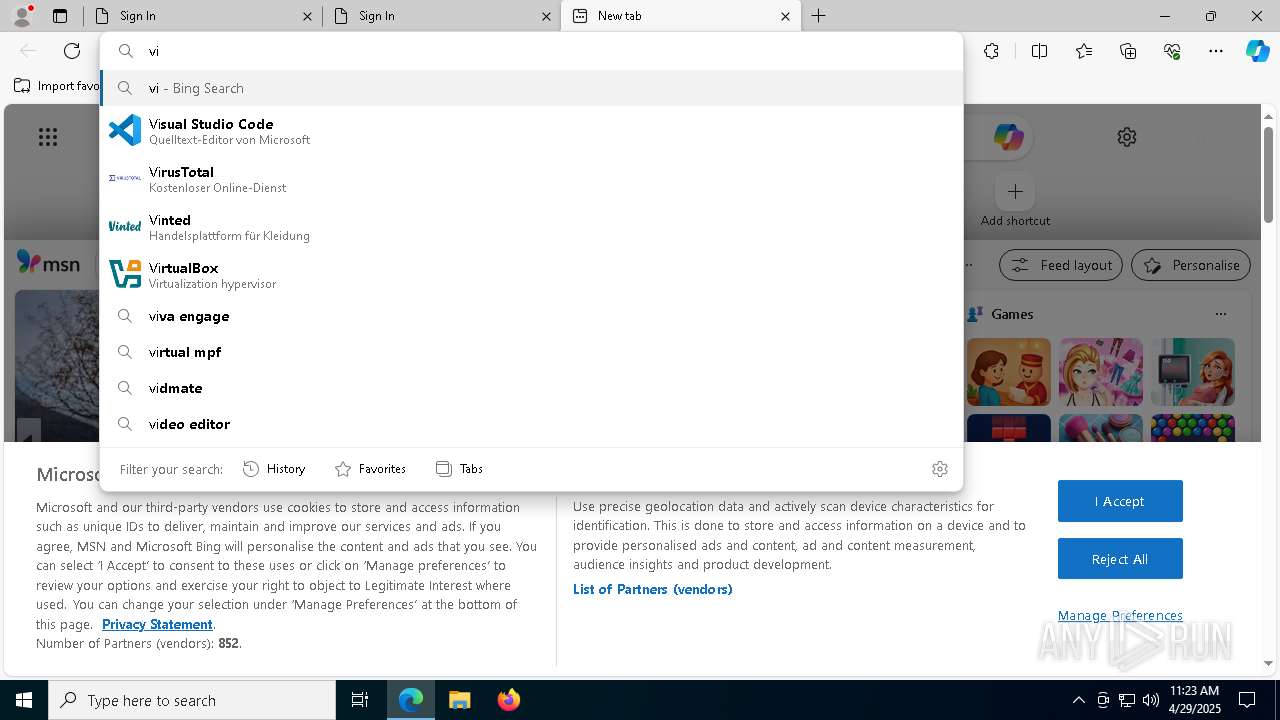Open the first game thumbnail with bellhop

point(1009,372)
